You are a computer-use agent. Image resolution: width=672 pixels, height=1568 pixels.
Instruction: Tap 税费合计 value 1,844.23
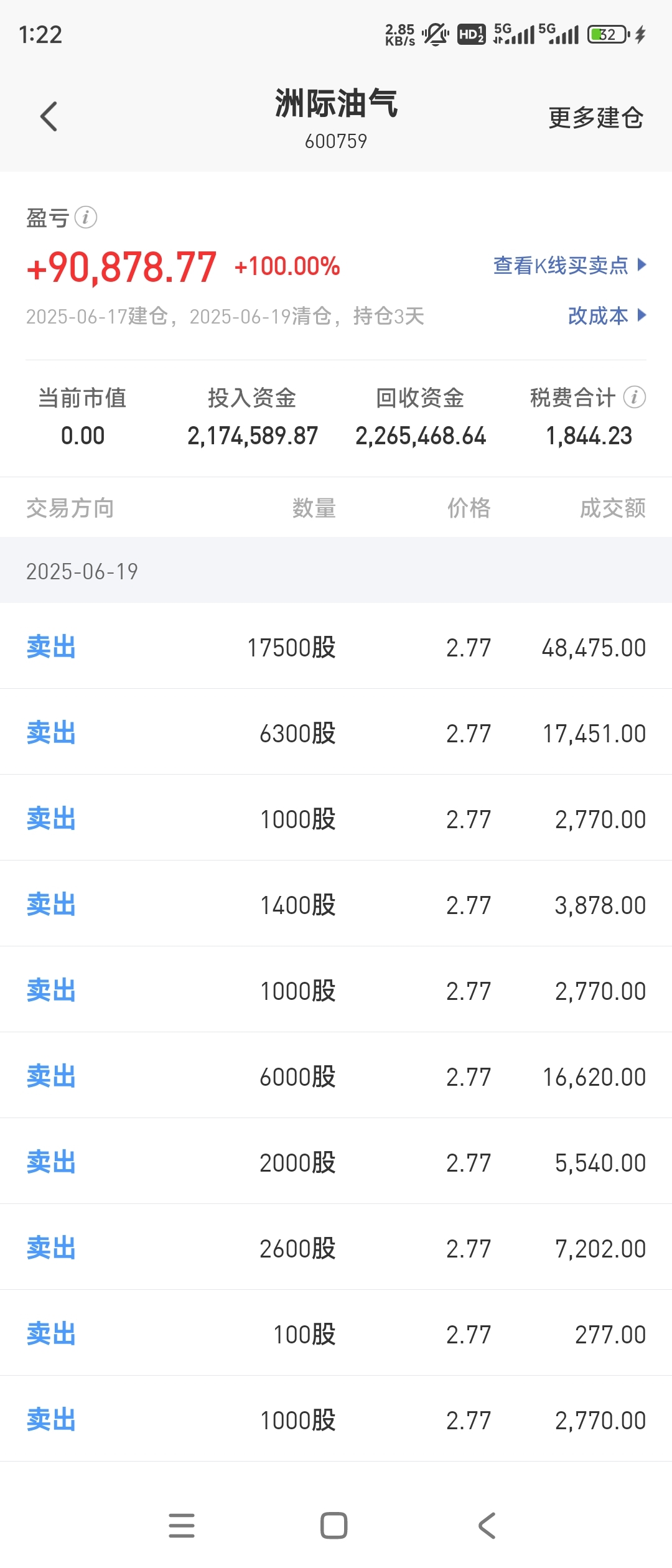(589, 436)
